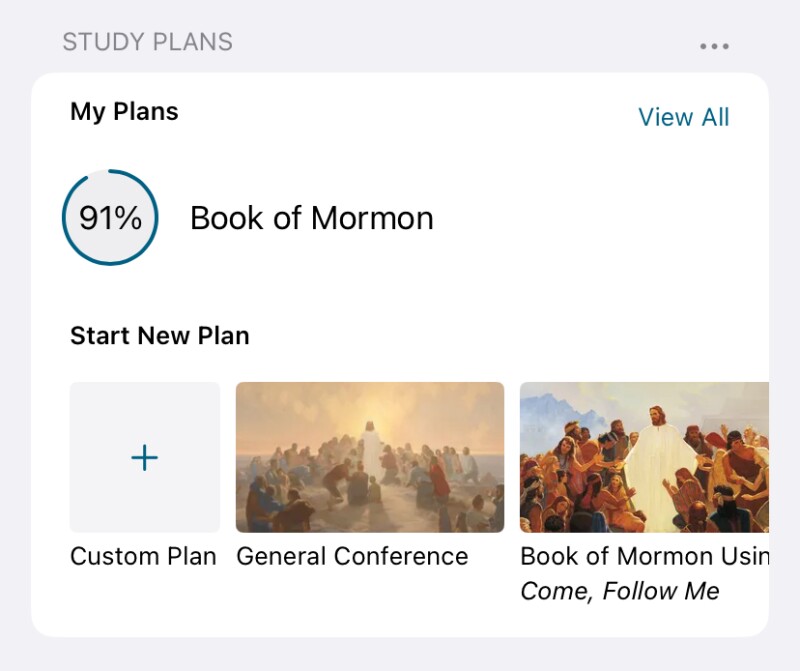Open the Study Plans three-dot options menu

click(714, 46)
